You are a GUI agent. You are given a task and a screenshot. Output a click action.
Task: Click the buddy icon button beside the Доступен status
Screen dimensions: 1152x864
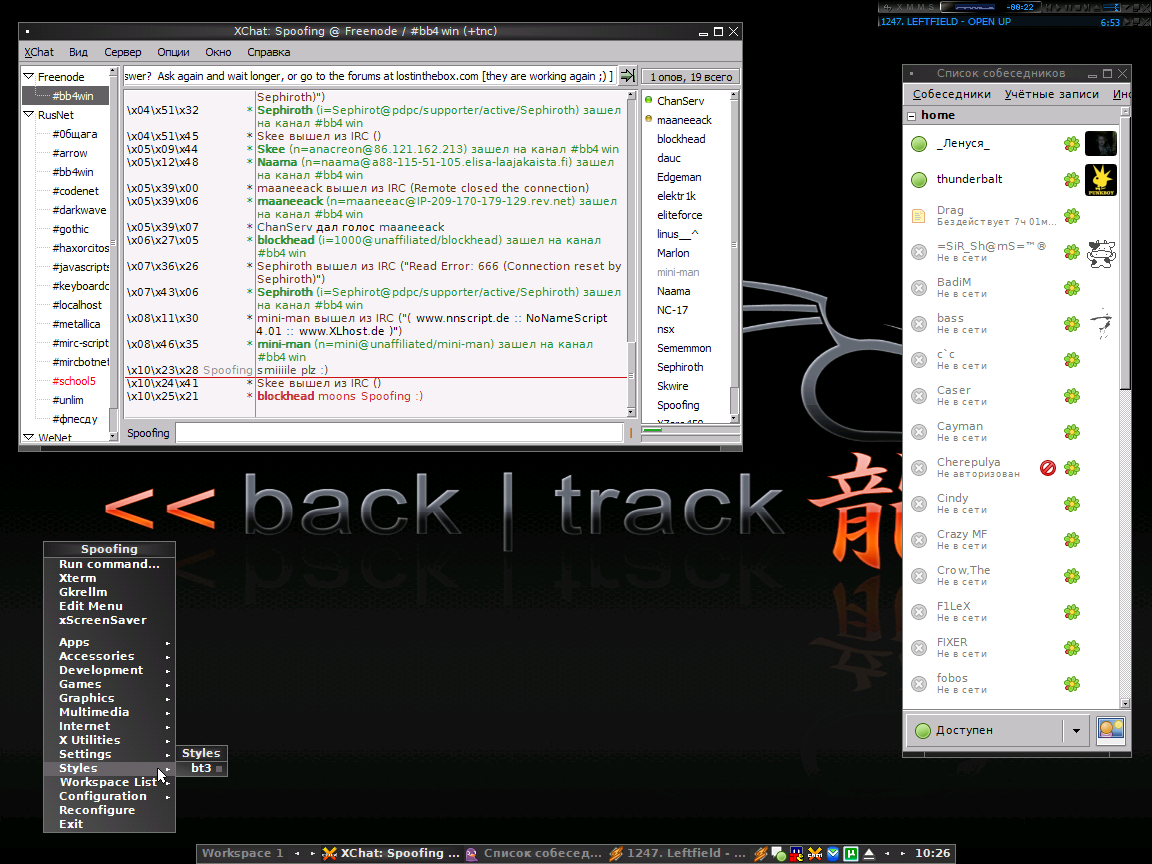coord(1111,730)
